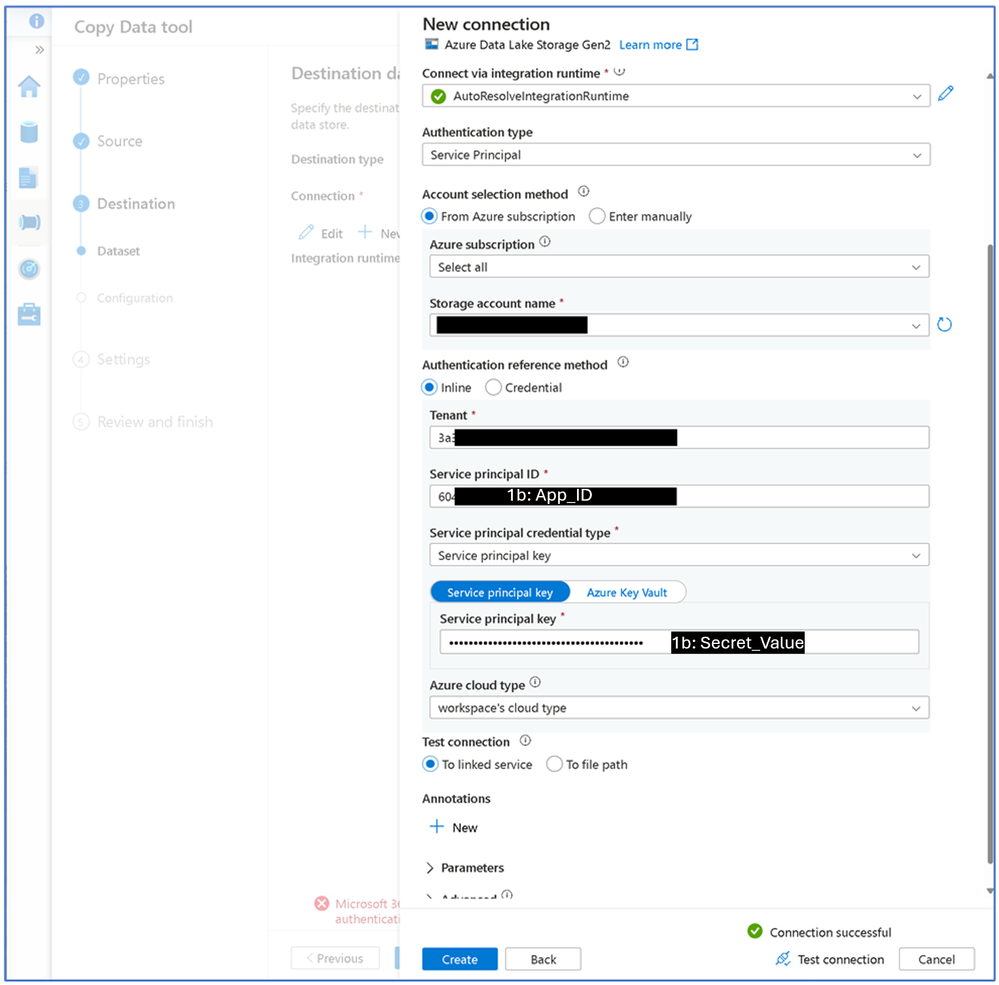
Task: Click the Edit pencil icon under Connection
Action: click(x=306, y=233)
